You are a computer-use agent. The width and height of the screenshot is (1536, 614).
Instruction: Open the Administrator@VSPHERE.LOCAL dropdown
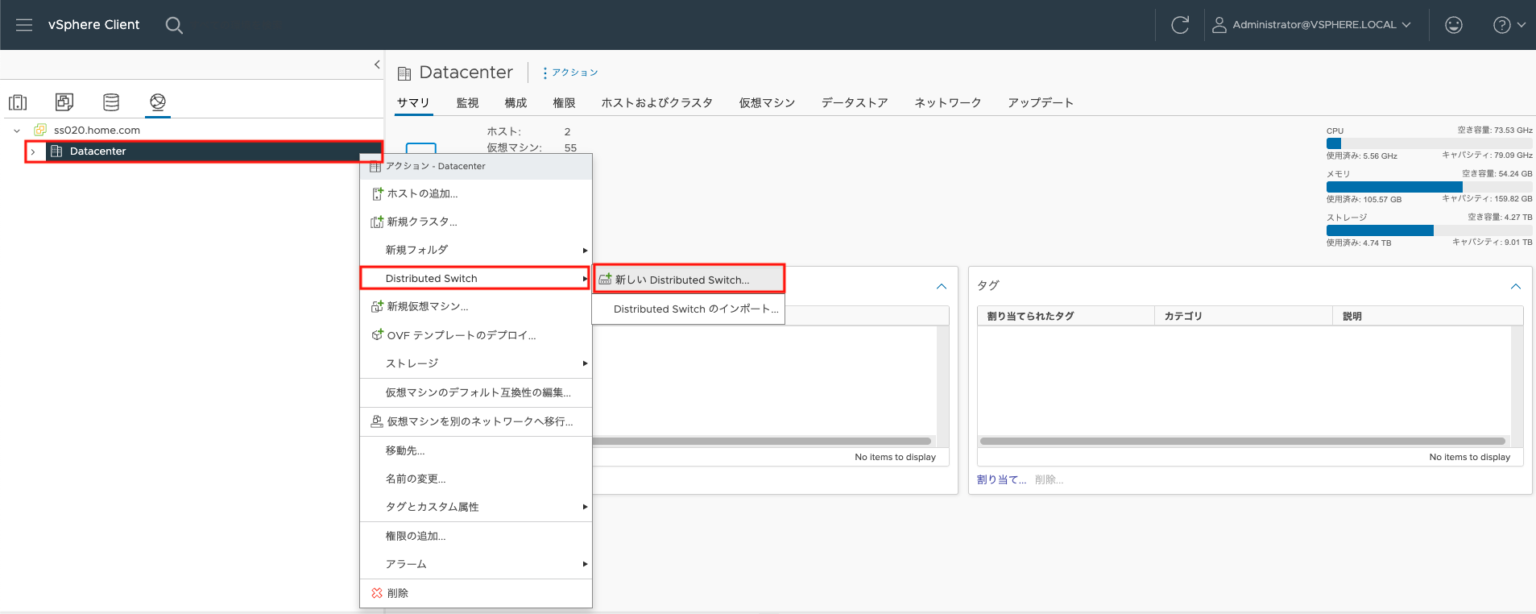pos(1312,24)
